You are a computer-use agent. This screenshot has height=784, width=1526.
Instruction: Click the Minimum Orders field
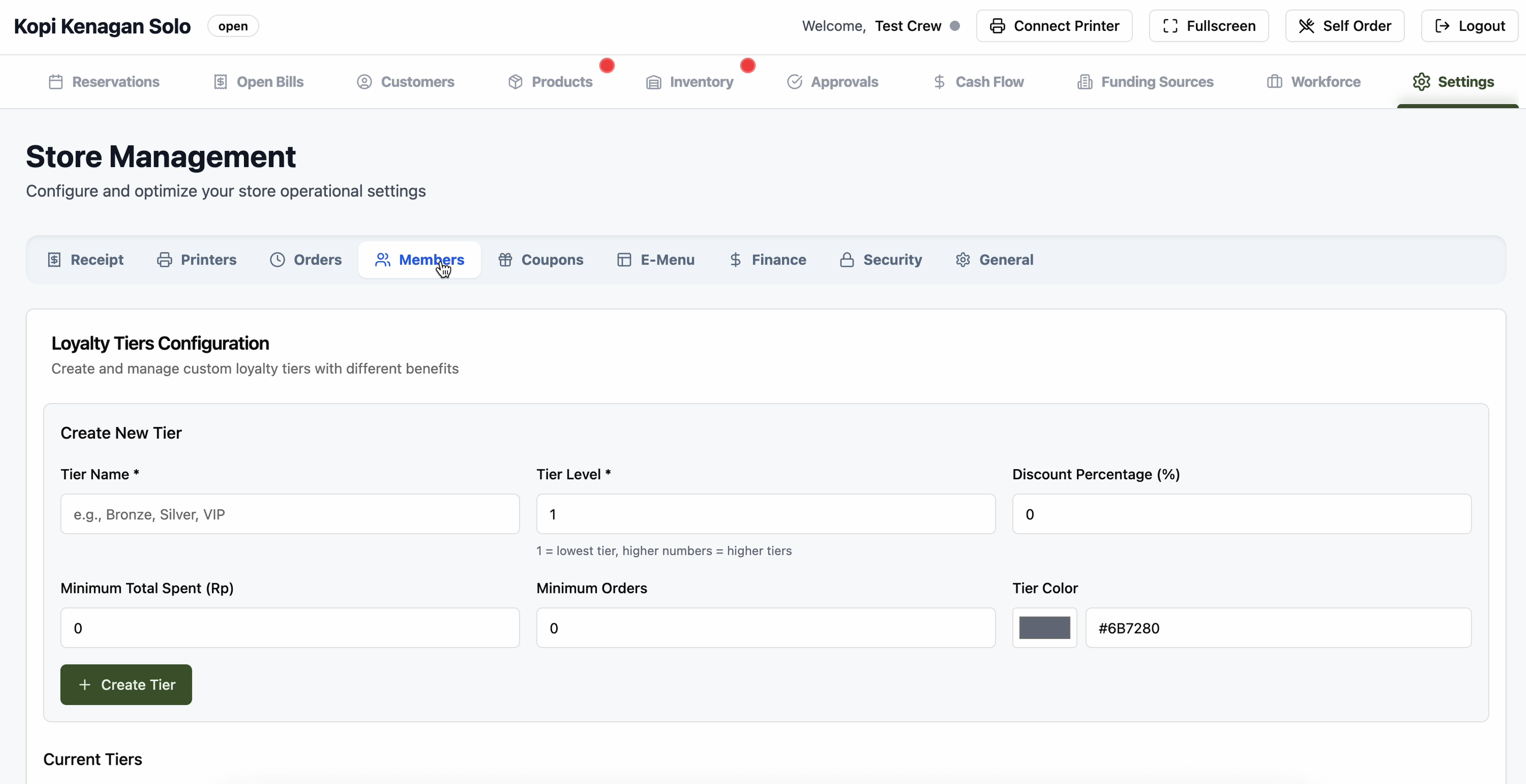(x=765, y=628)
